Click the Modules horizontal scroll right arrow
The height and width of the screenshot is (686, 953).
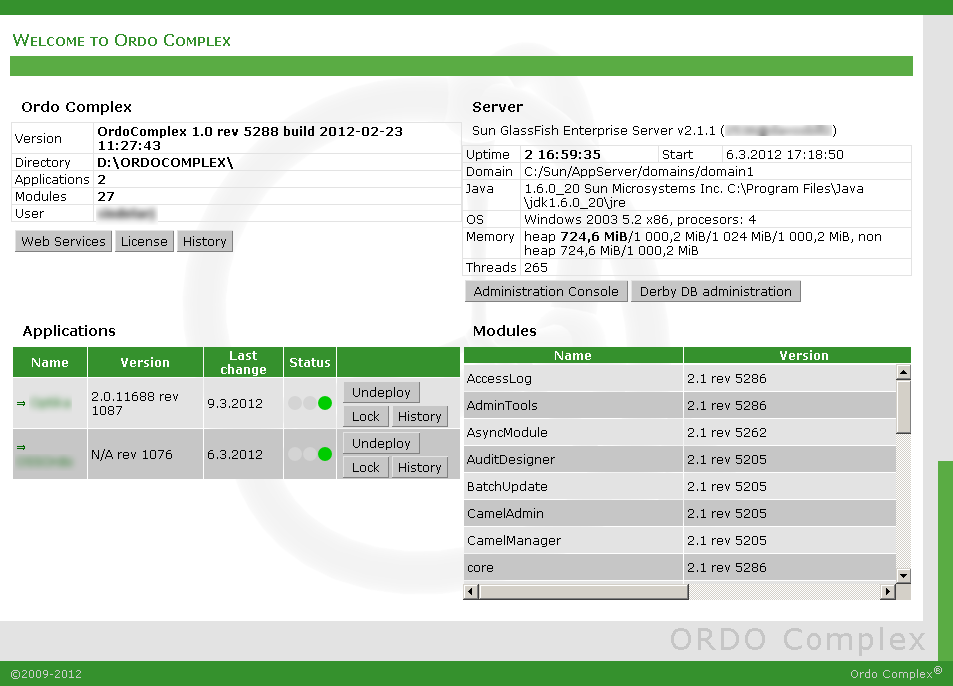889,591
